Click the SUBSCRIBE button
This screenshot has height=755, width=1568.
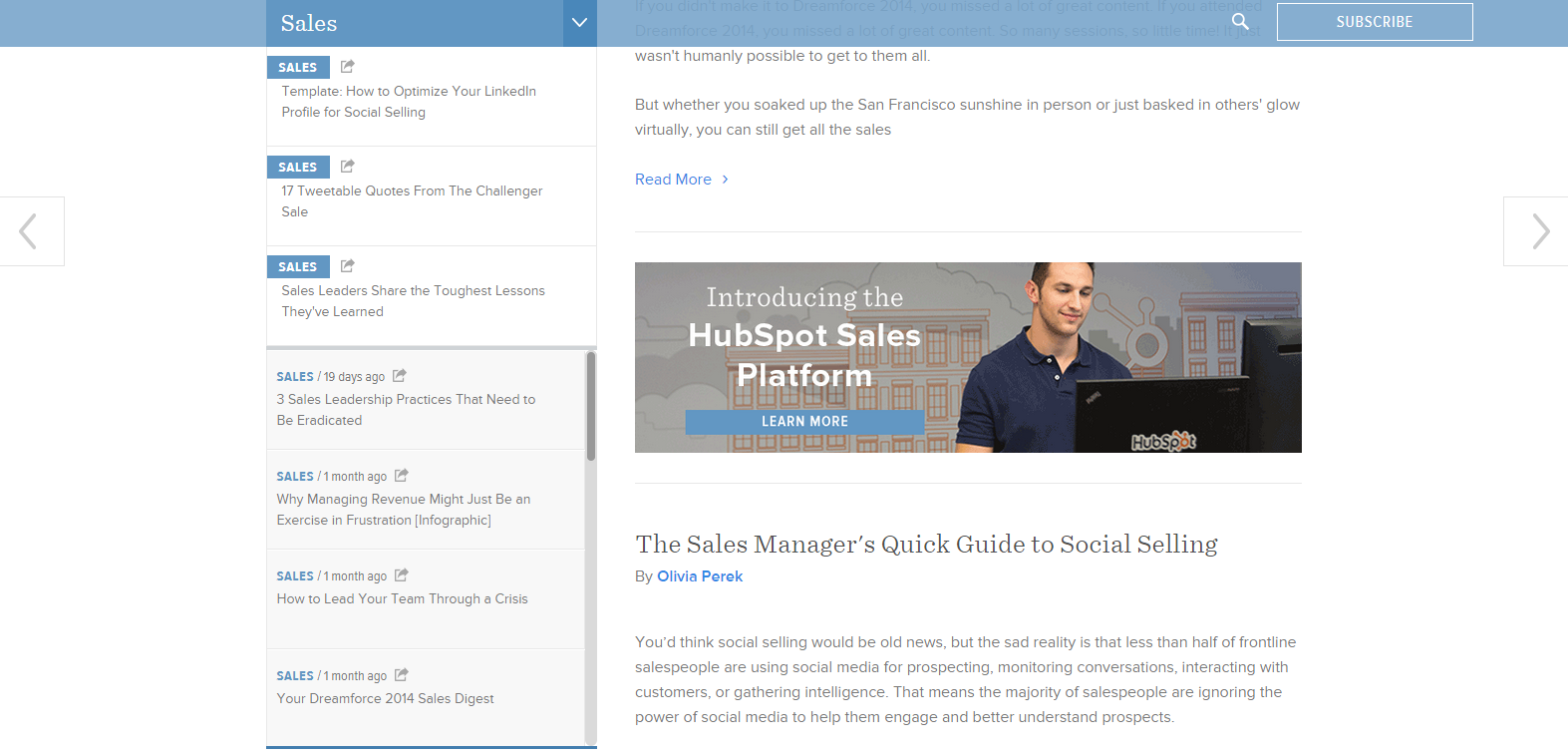[1375, 22]
